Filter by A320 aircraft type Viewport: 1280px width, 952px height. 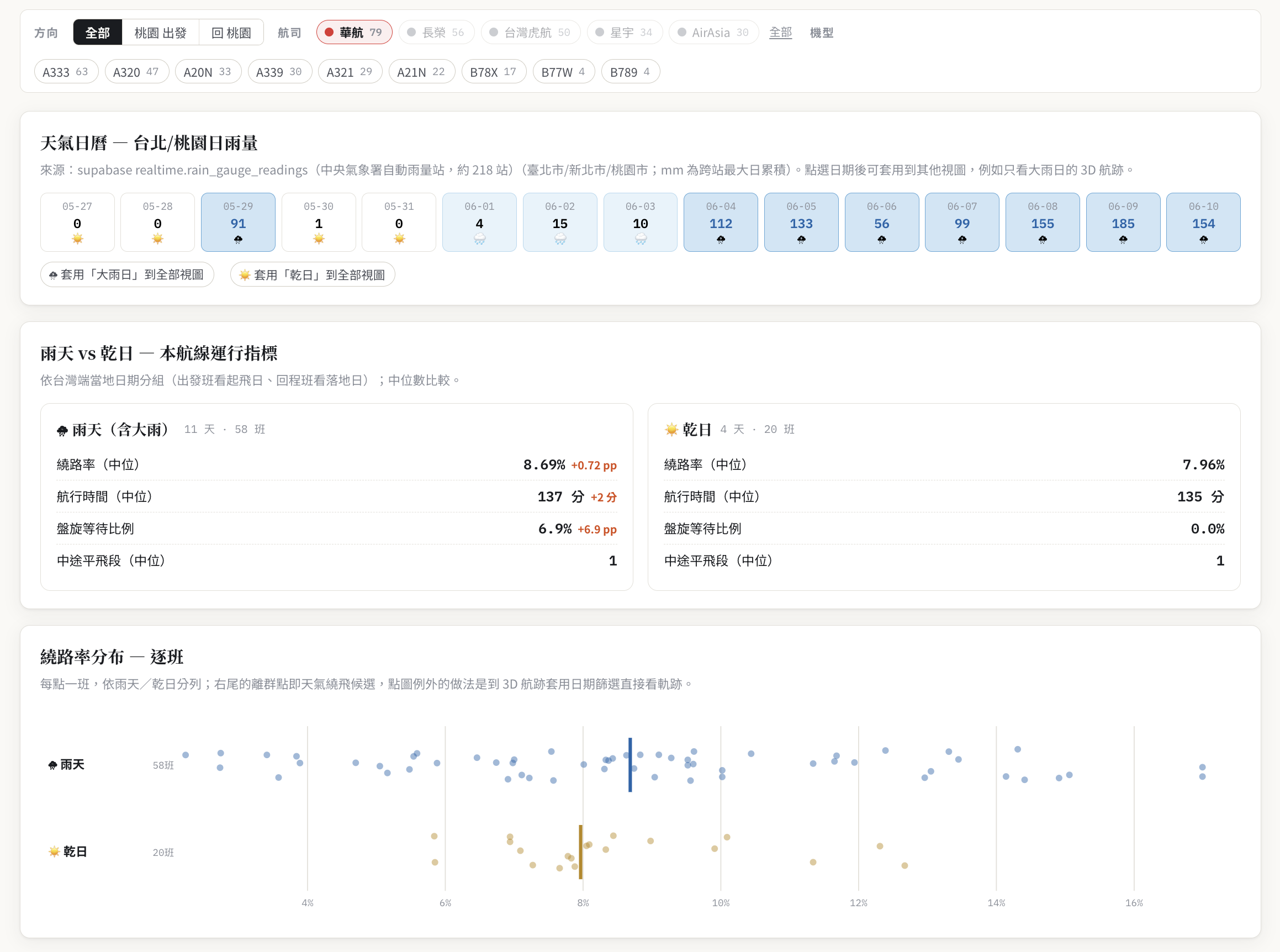[136, 72]
